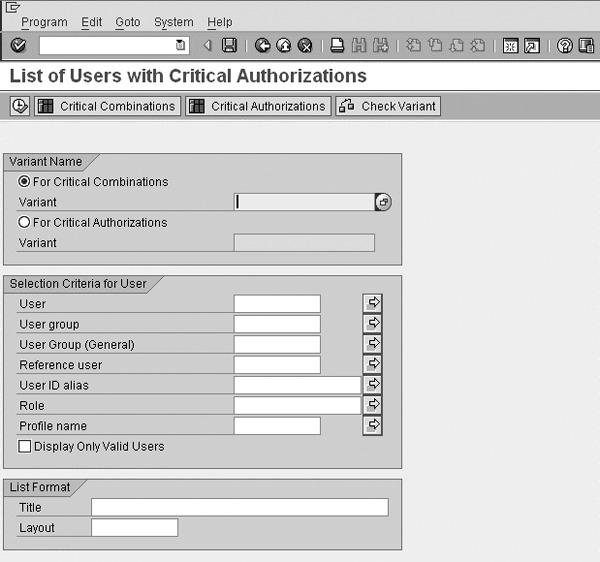The width and height of the screenshot is (600, 562).
Task: Click the Help question mark icon
Action: click(x=565, y=45)
